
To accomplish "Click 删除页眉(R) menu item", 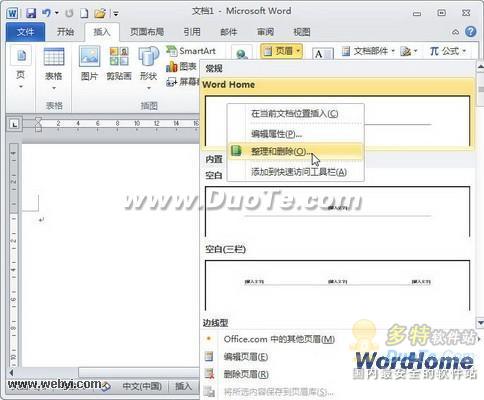I will click(x=246, y=374).
